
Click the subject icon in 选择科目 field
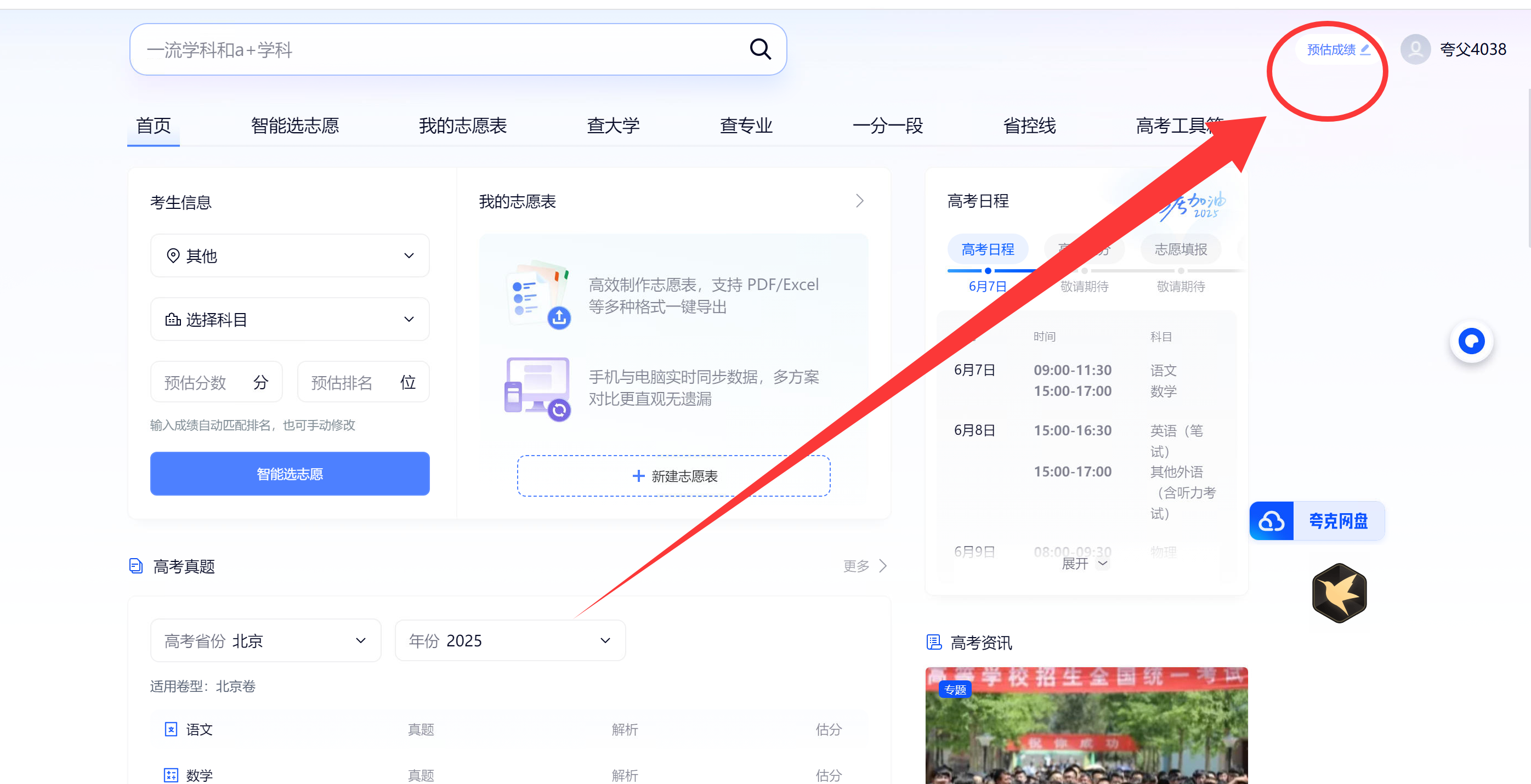[173, 319]
